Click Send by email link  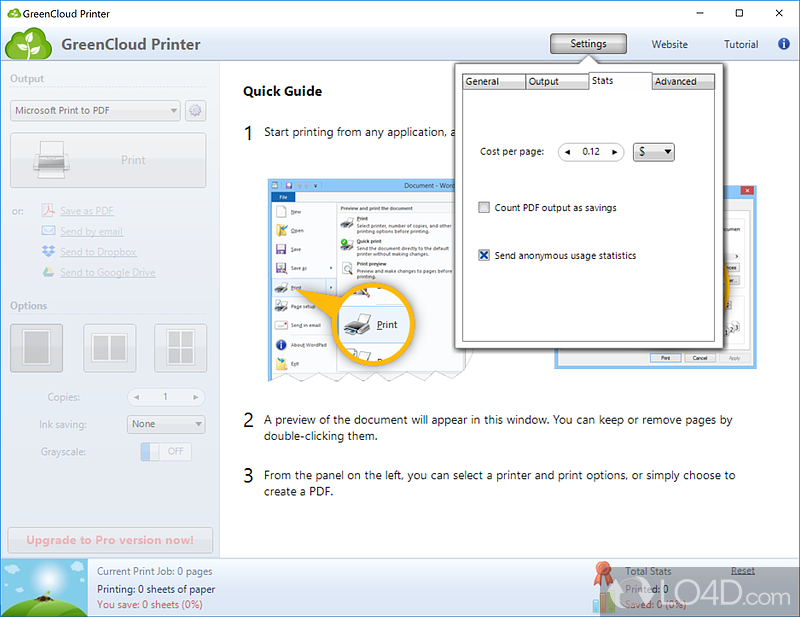tap(91, 231)
